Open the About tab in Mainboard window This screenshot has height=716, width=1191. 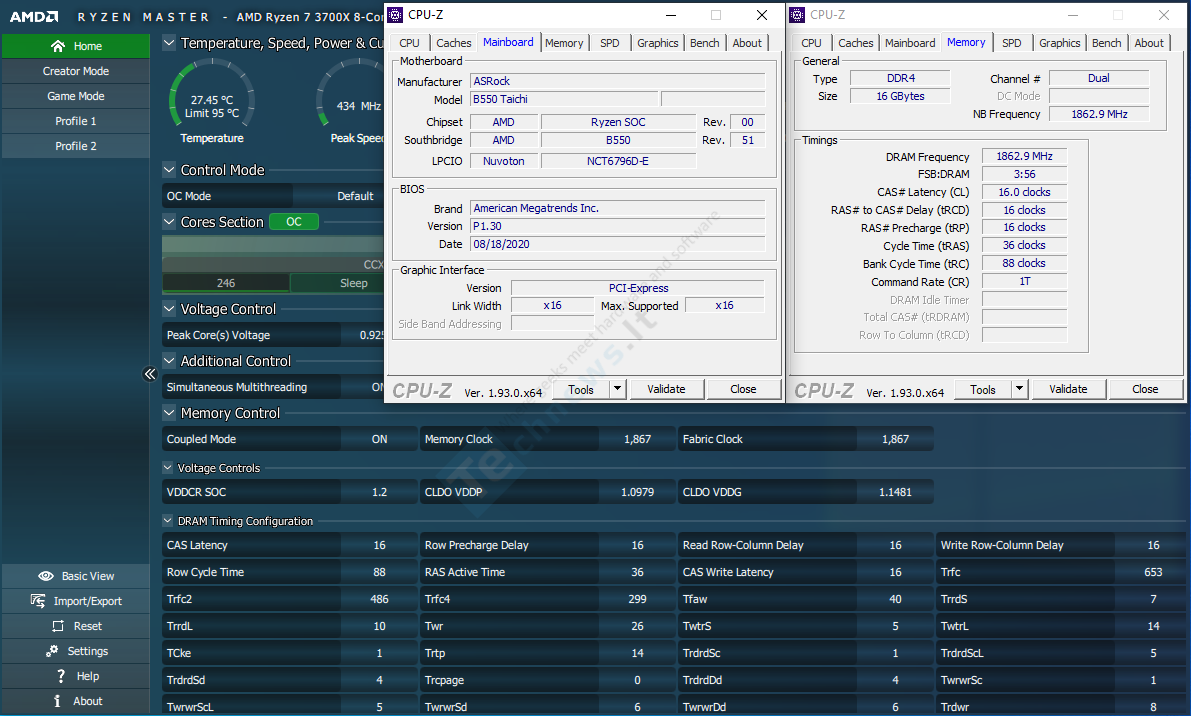click(747, 43)
